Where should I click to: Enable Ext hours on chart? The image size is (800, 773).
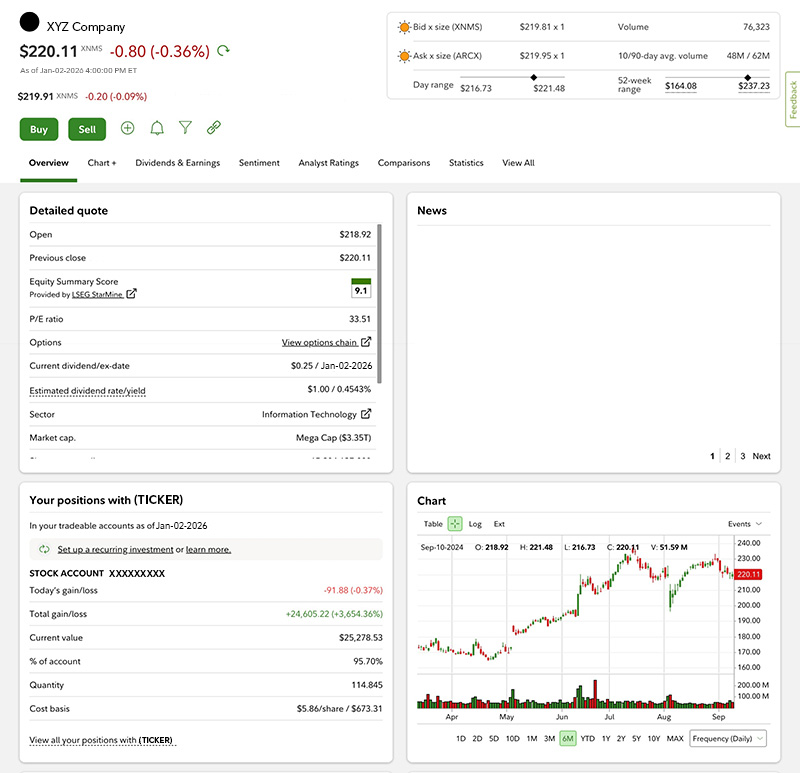499,524
